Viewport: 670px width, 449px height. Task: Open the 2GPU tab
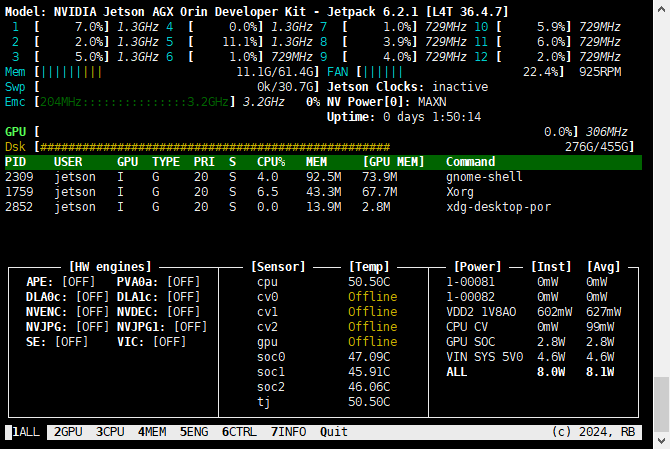pyautogui.click(x=68, y=432)
